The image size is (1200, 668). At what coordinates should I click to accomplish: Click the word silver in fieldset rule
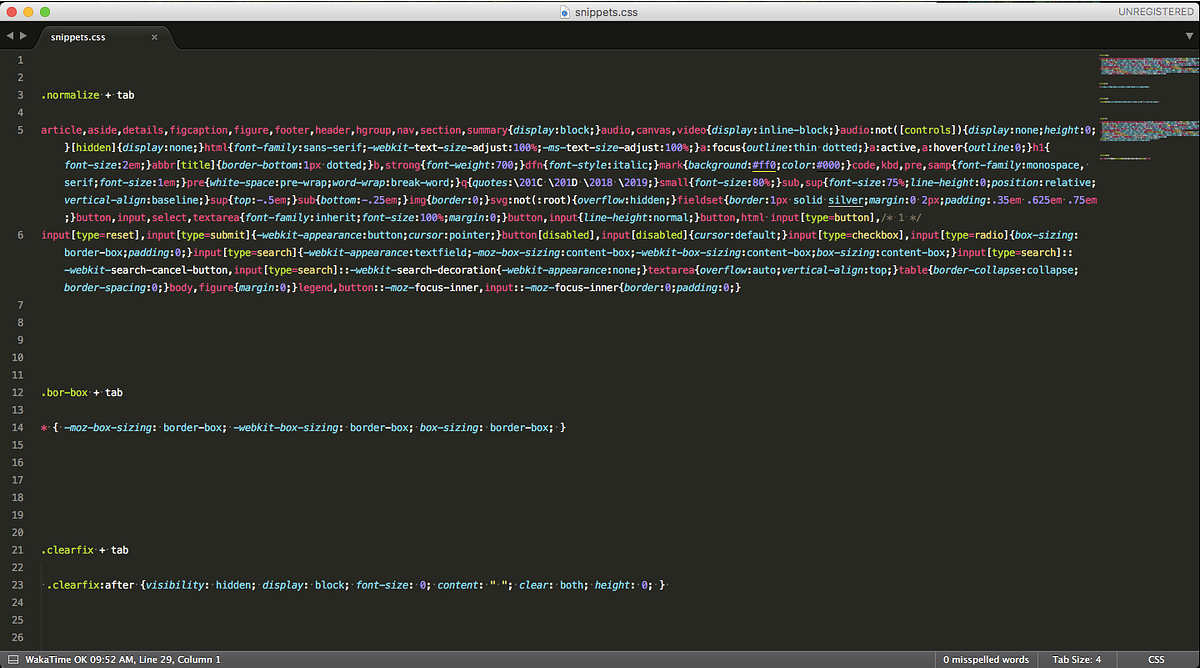pos(845,200)
